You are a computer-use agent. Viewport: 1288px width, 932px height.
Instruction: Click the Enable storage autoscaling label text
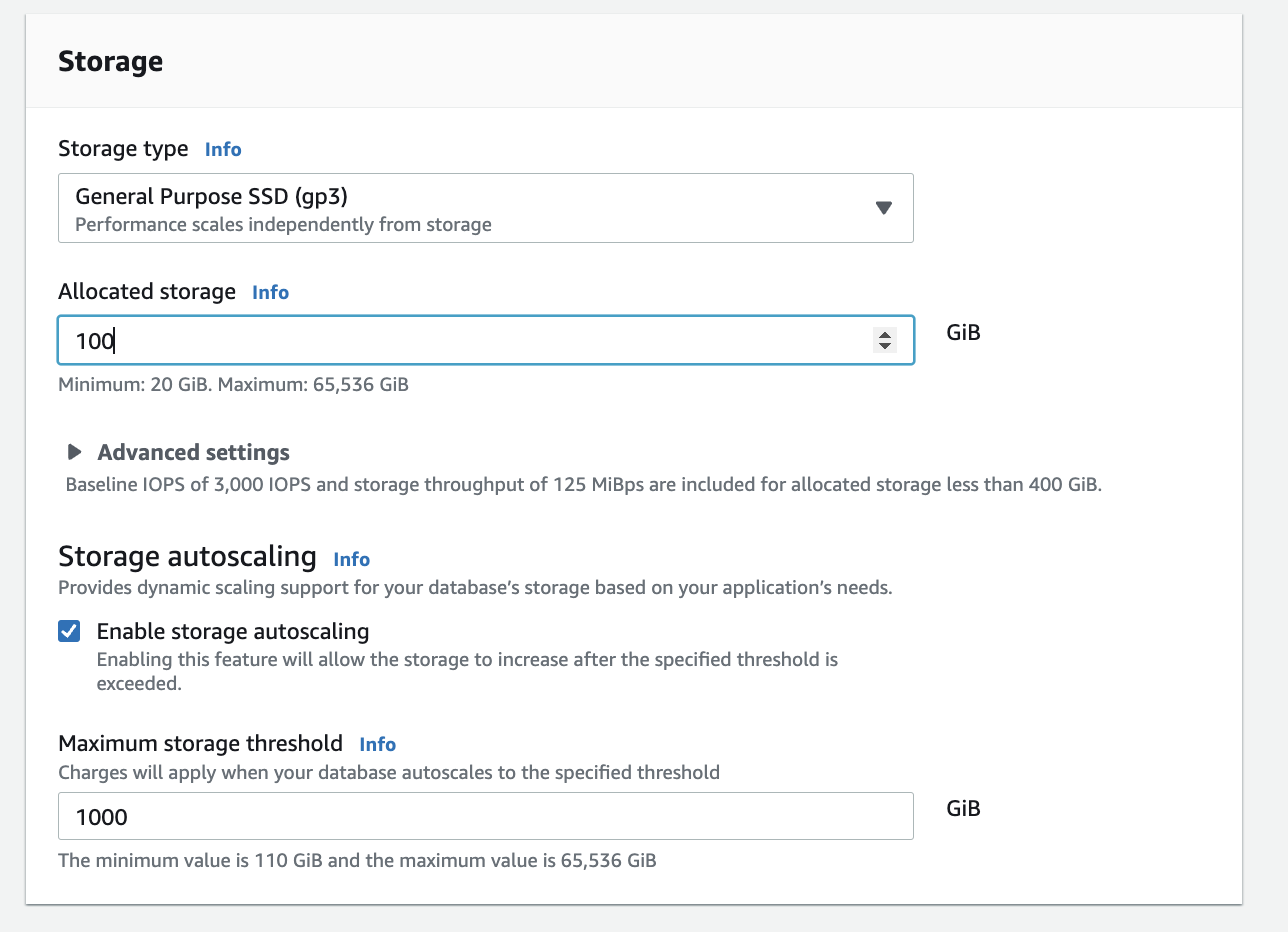point(233,632)
